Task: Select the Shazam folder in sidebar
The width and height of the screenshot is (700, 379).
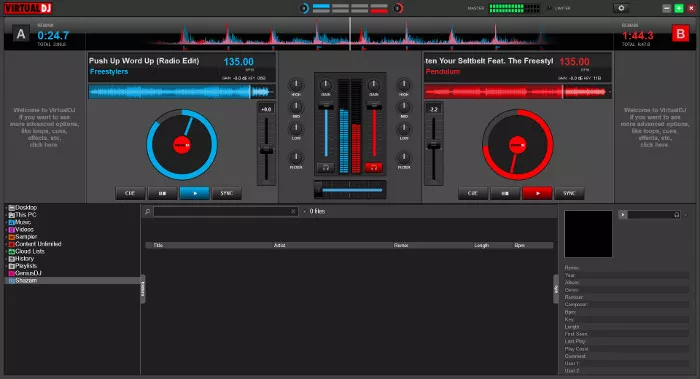Action: (x=26, y=280)
